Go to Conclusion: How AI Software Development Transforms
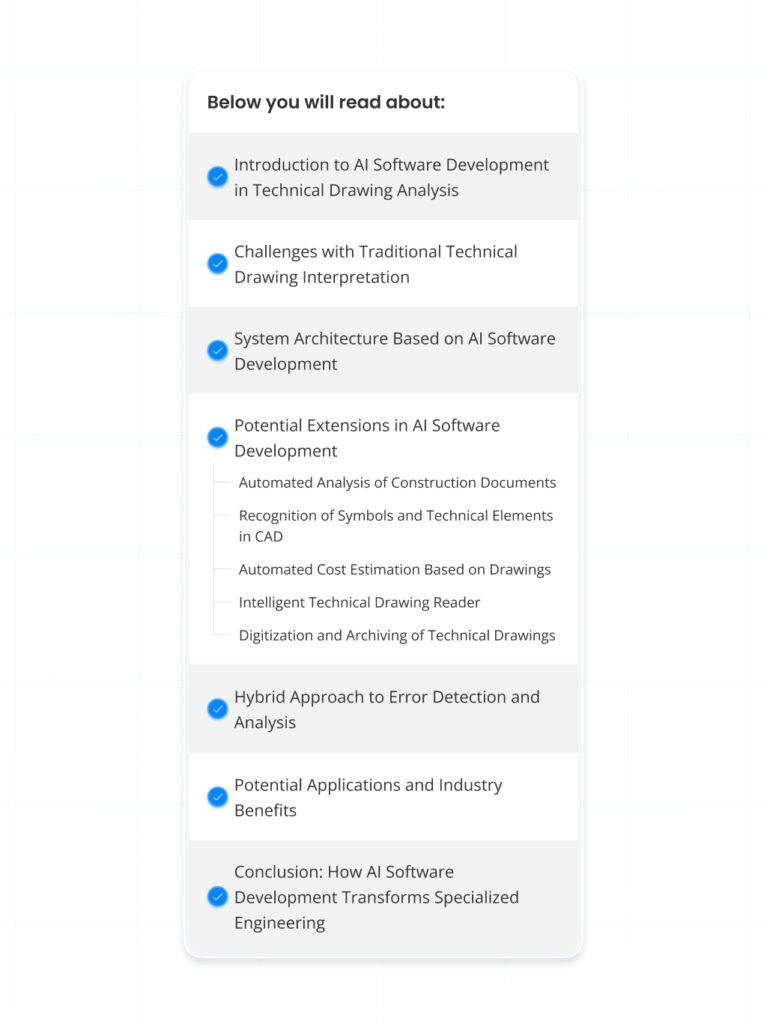This screenshot has height=1024, width=767. pos(376,897)
